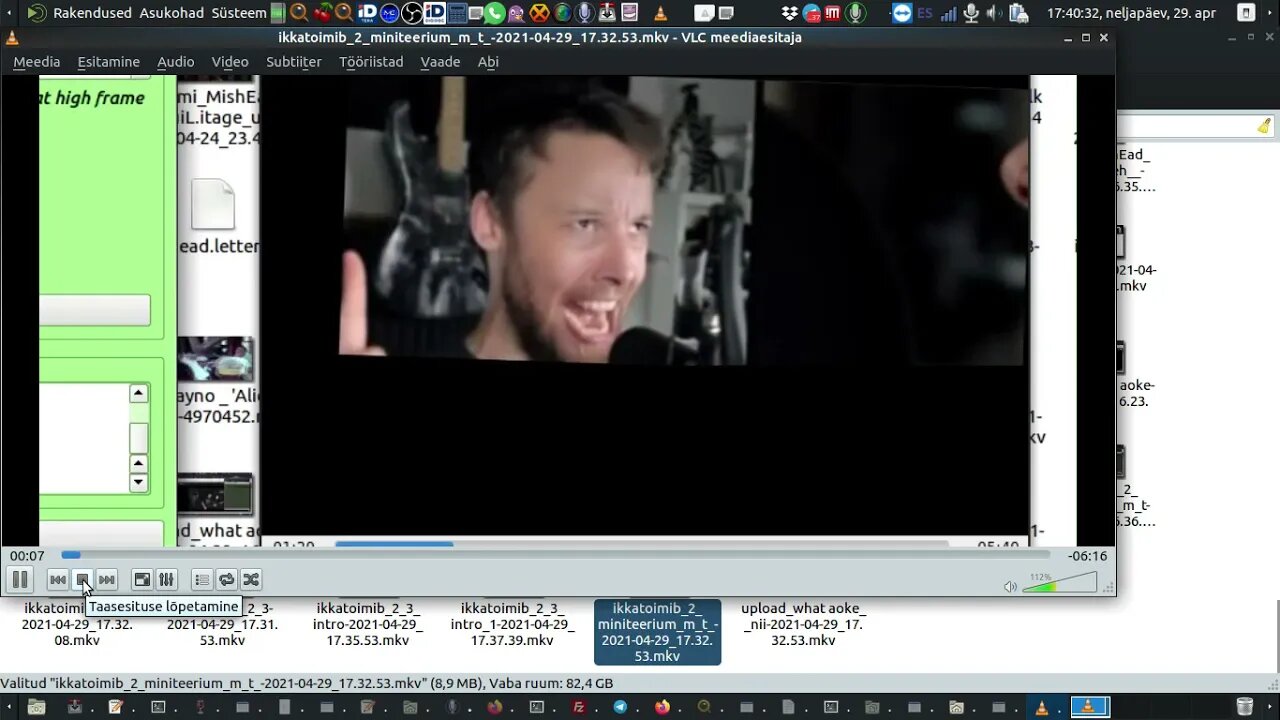1280x720 pixels.
Task: Open microphone input indicator in top panel
Action: tap(970, 13)
